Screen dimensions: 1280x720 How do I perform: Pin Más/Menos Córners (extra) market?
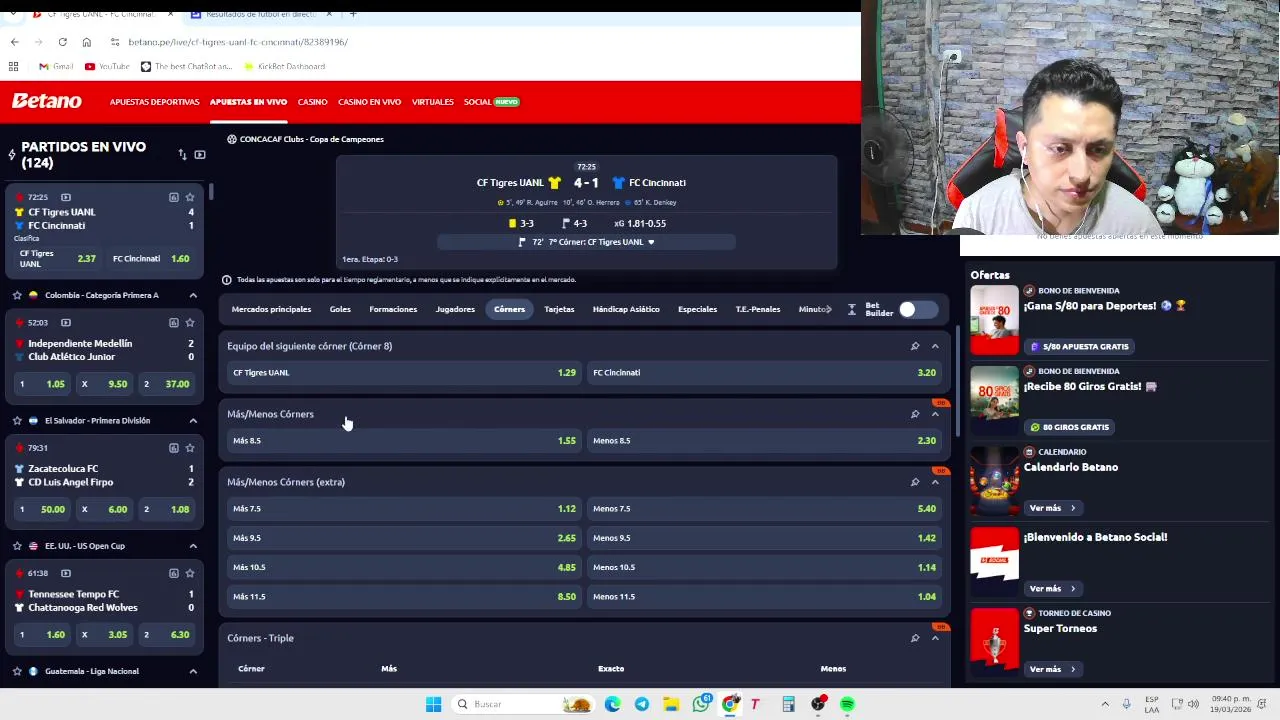(914, 482)
